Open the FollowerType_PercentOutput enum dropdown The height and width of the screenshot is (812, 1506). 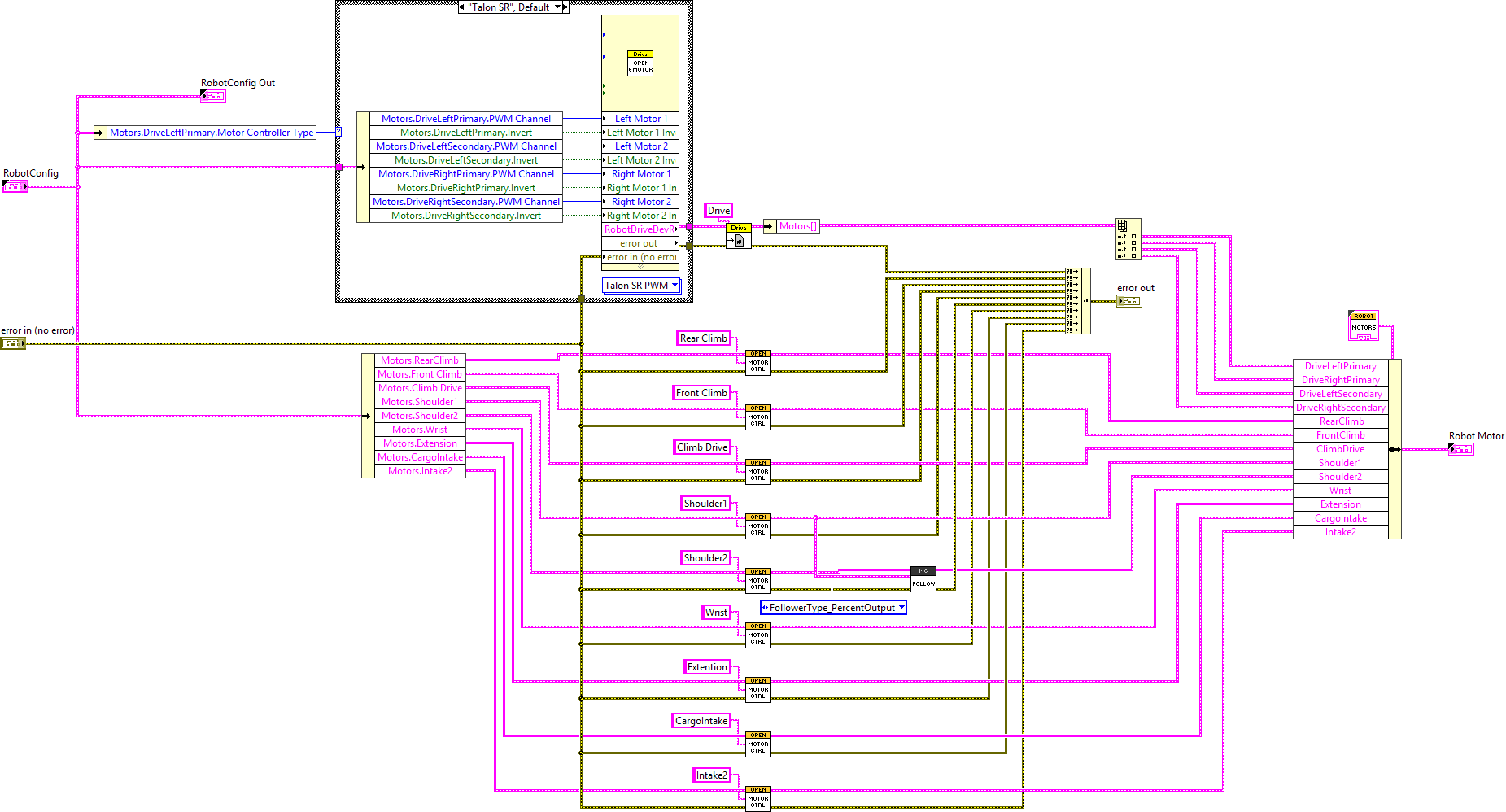coord(901,608)
